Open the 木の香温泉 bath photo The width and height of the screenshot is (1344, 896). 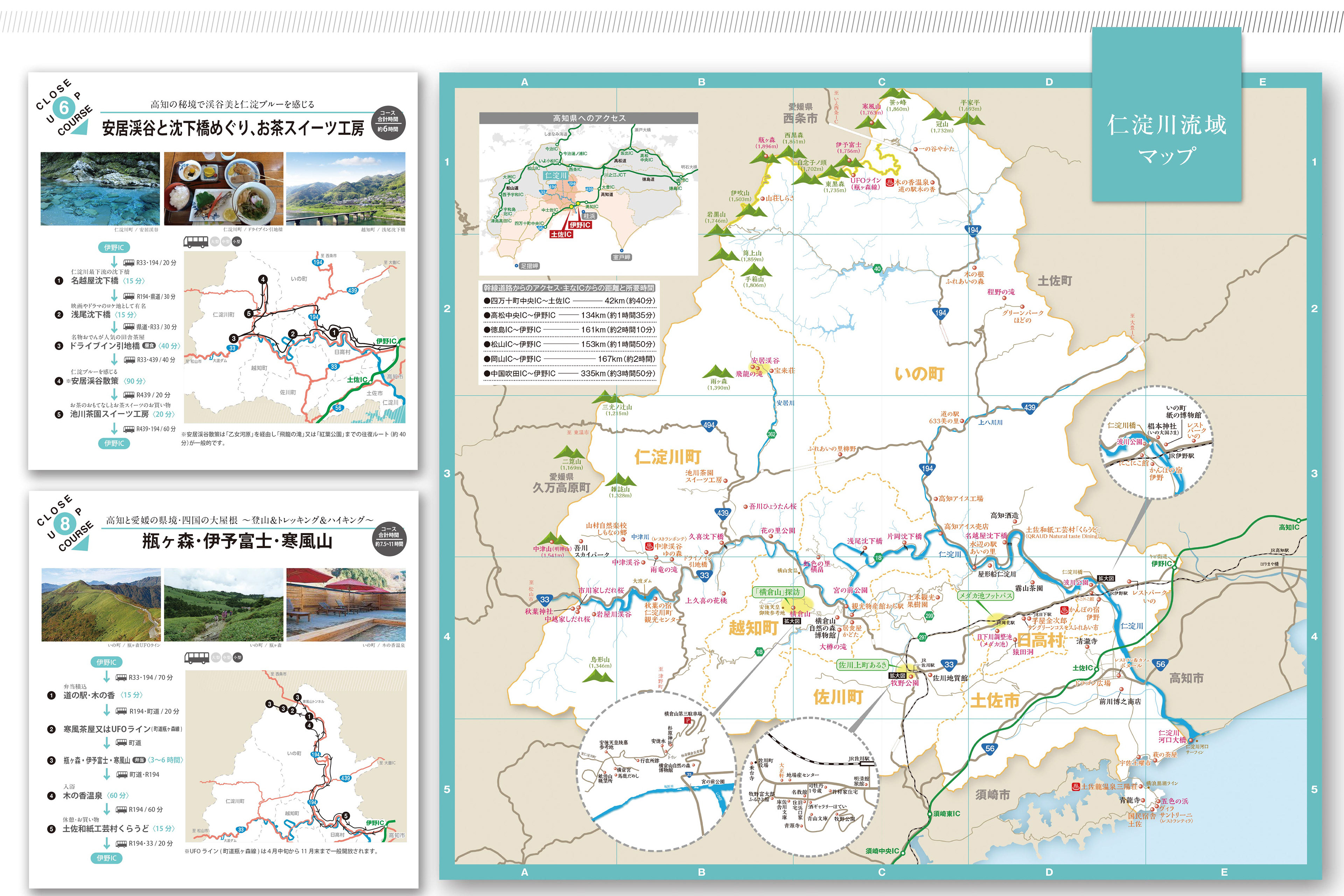[x=346, y=604]
